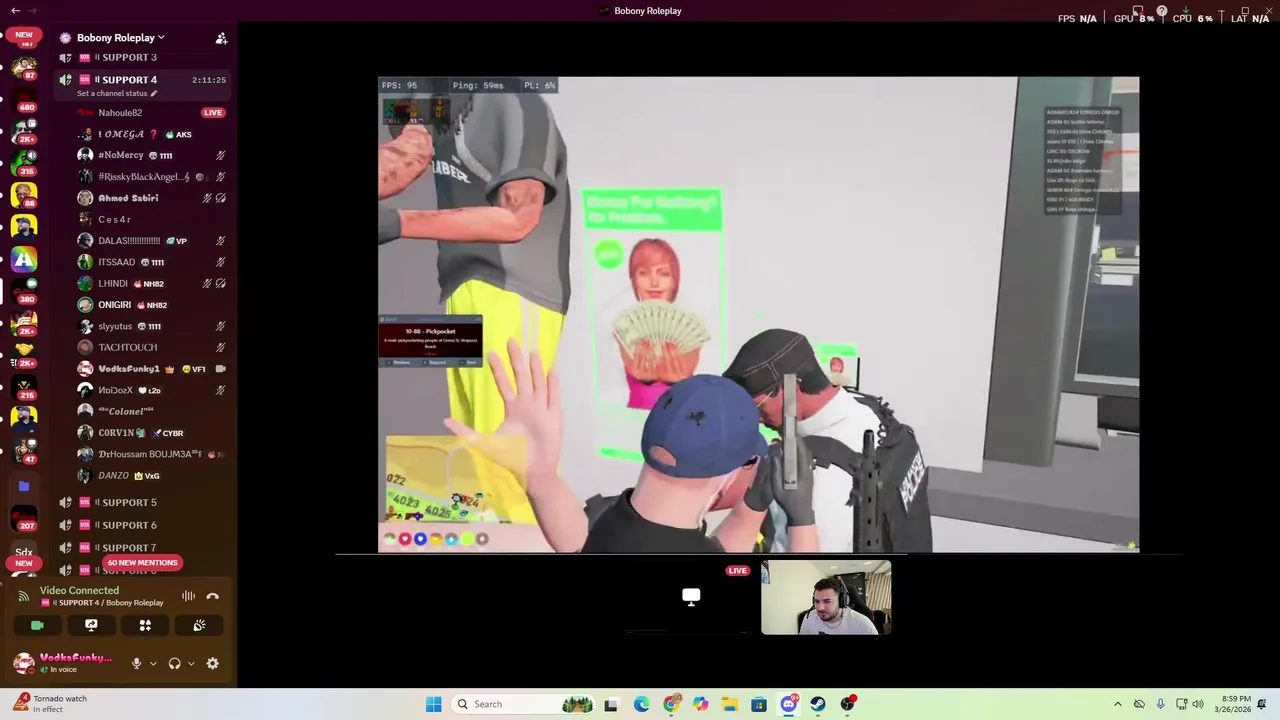
Task: Open the connection signal quality icon
Action: tap(24, 596)
